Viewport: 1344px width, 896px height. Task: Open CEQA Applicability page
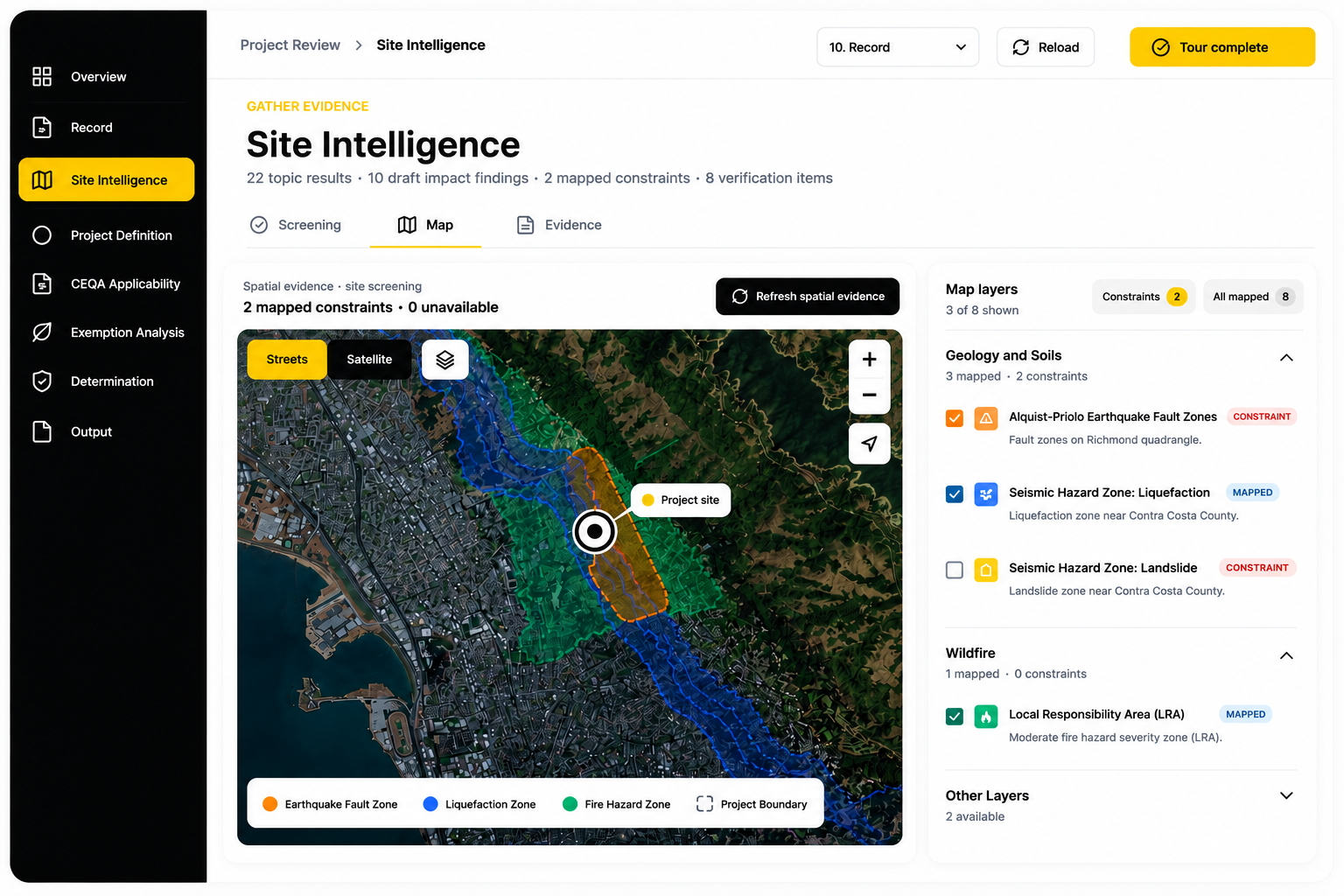106,283
